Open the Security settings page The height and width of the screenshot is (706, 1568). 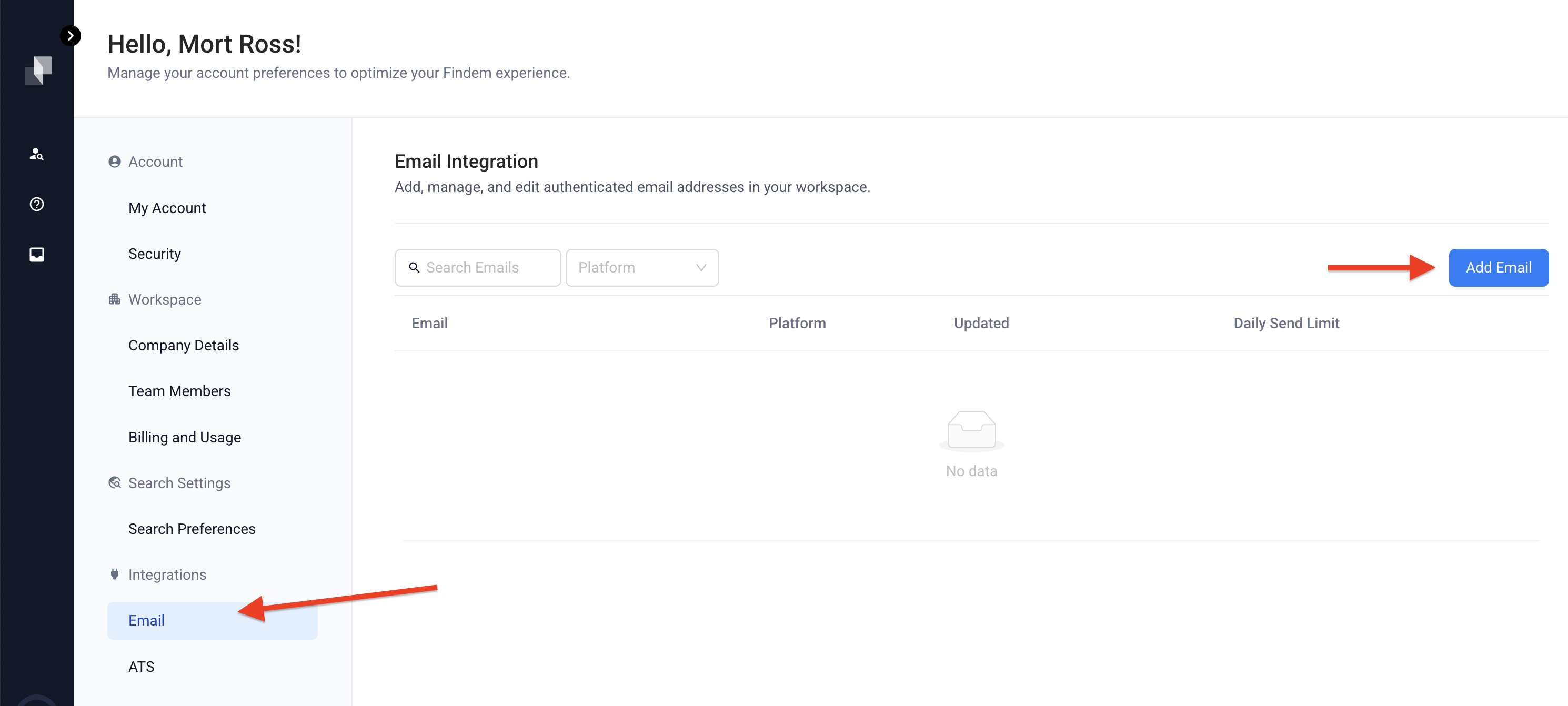click(155, 254)
